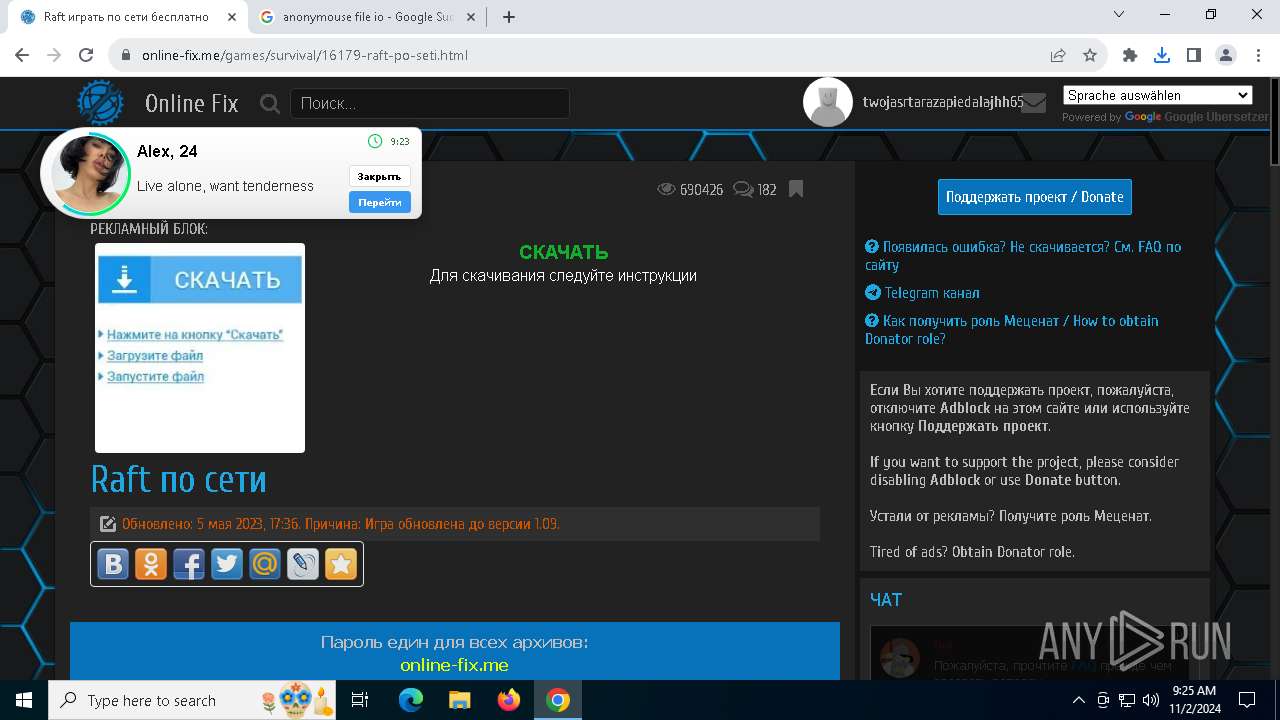The height and width of the screenshot is (720, 1280).
Task: Open the Sprache auswählen language dropdown
Action: (x=1157, y=95)
